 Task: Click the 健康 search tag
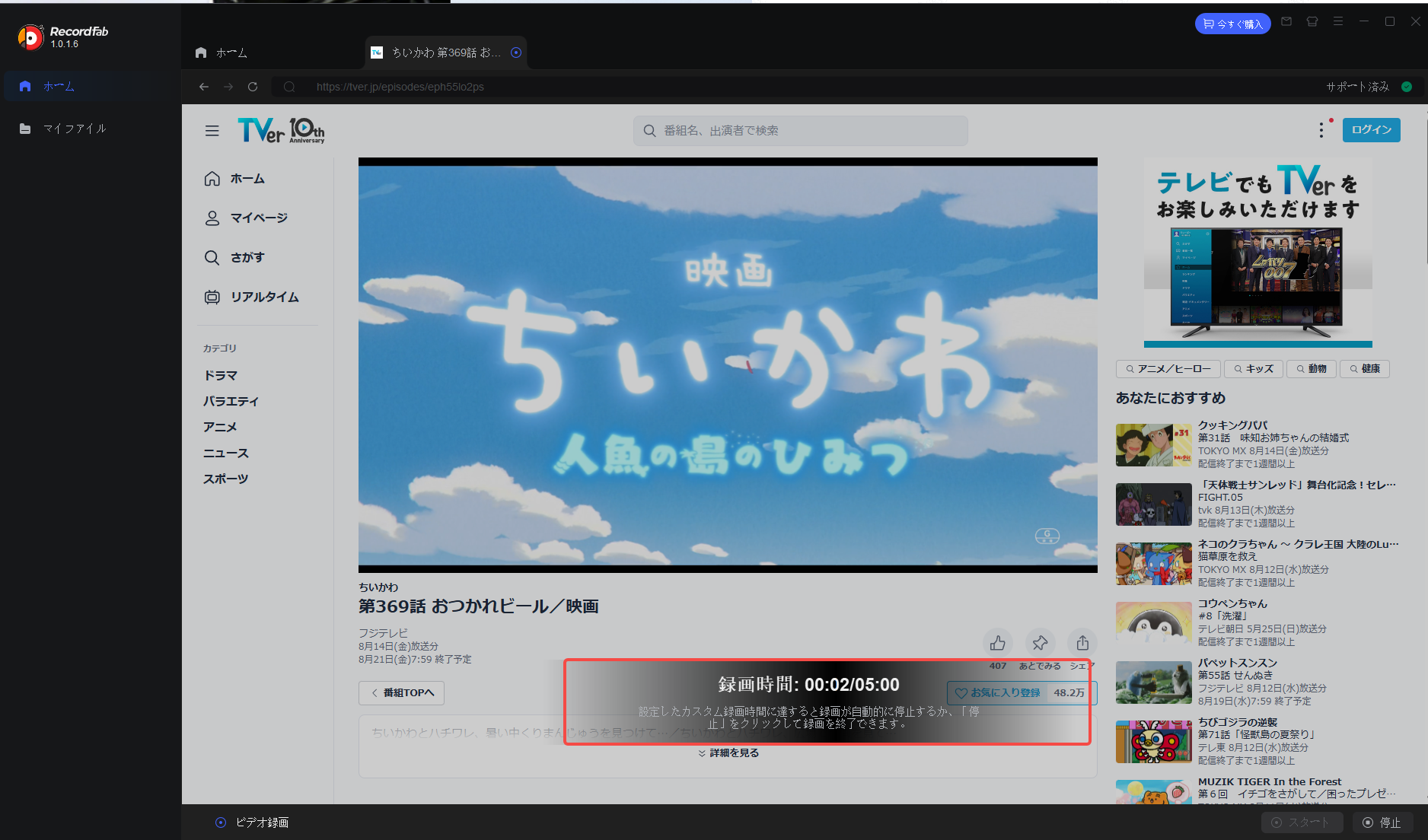point(1365,369)
